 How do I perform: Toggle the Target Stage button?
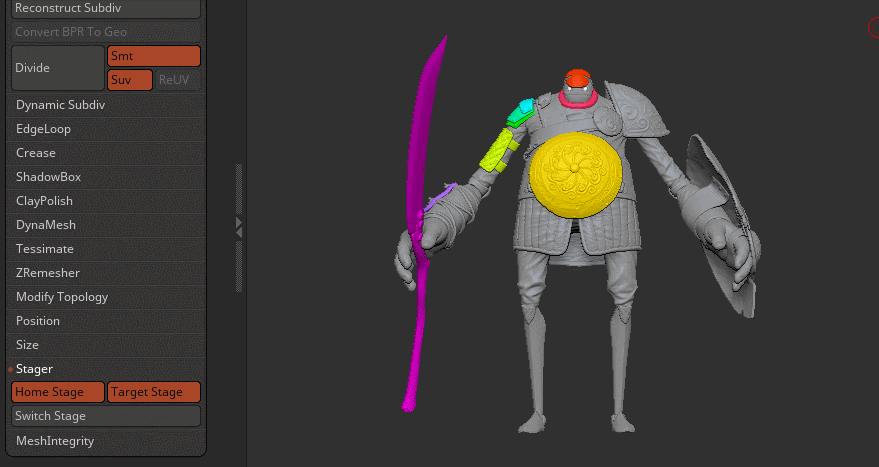(154, 392)
